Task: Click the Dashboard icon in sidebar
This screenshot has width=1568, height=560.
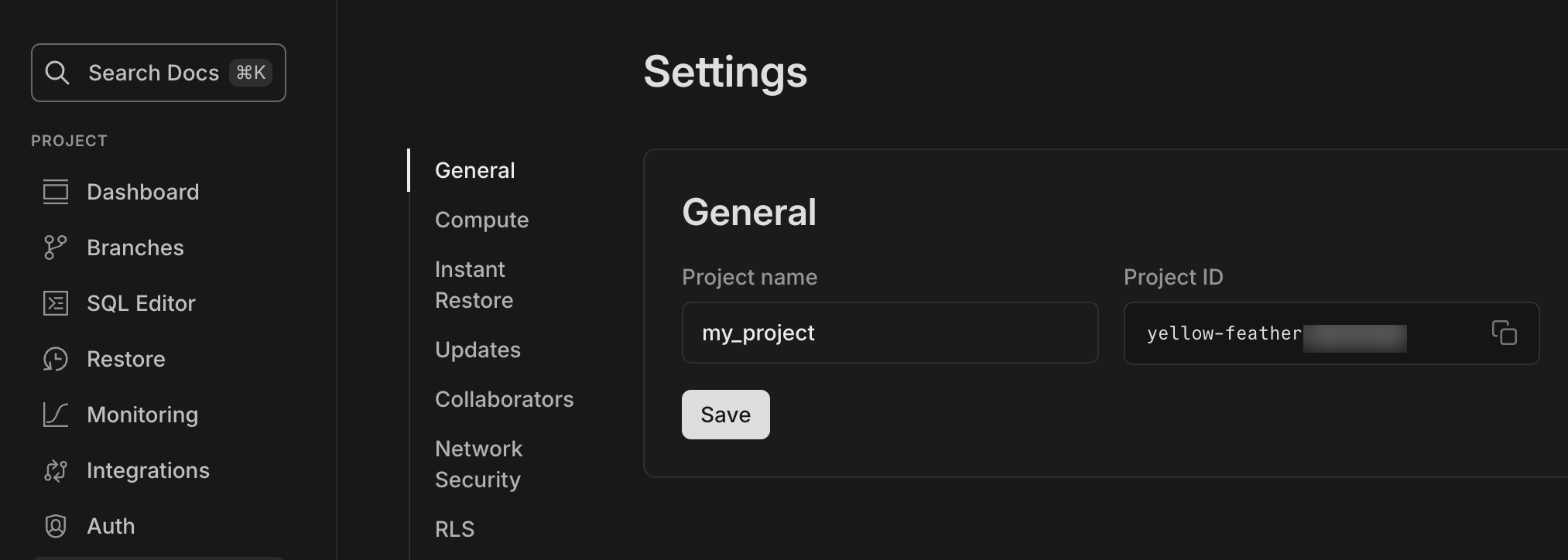Action: point(56,192)
